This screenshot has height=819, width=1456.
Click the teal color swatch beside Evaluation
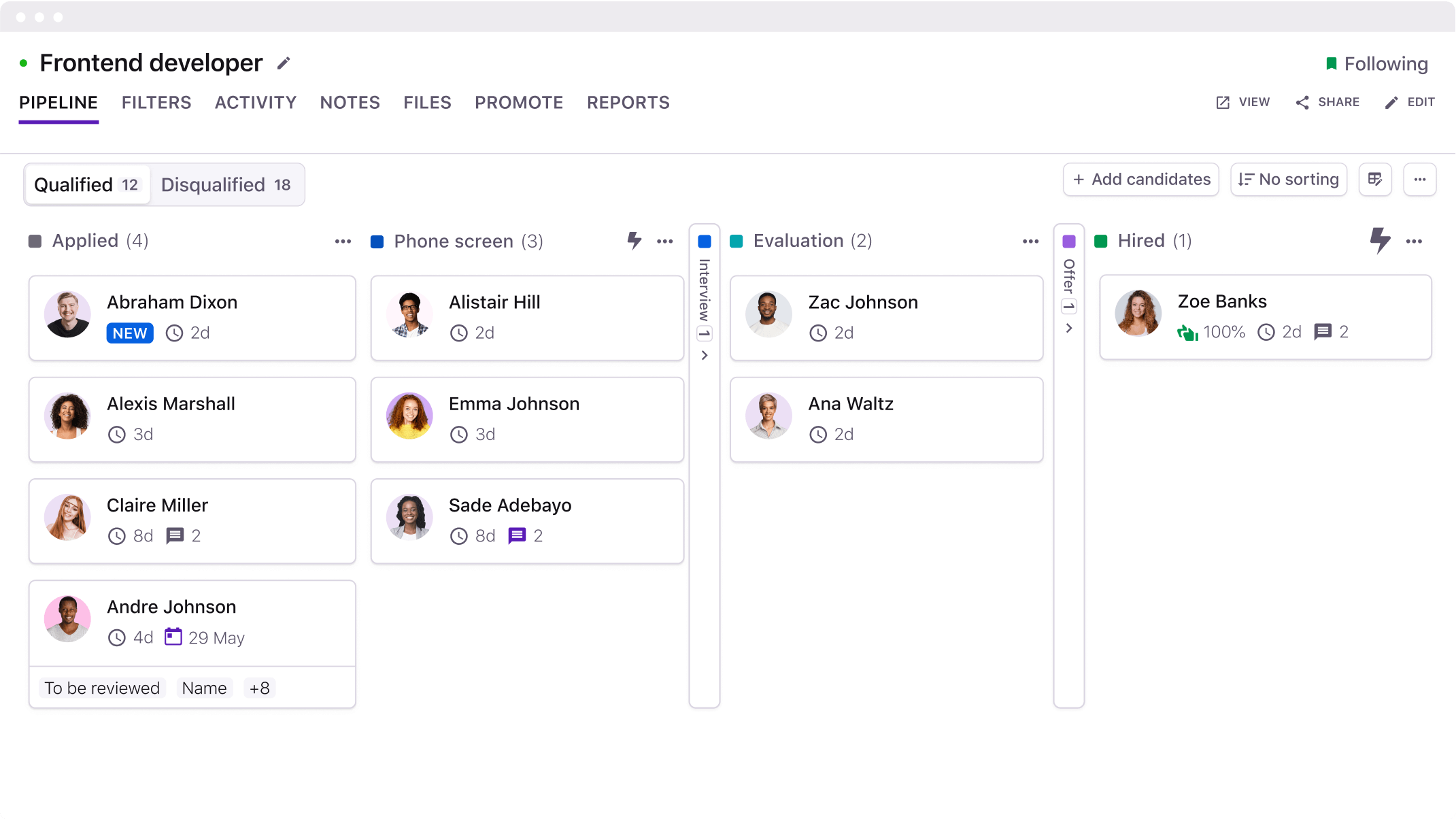(x=737, y=241)
